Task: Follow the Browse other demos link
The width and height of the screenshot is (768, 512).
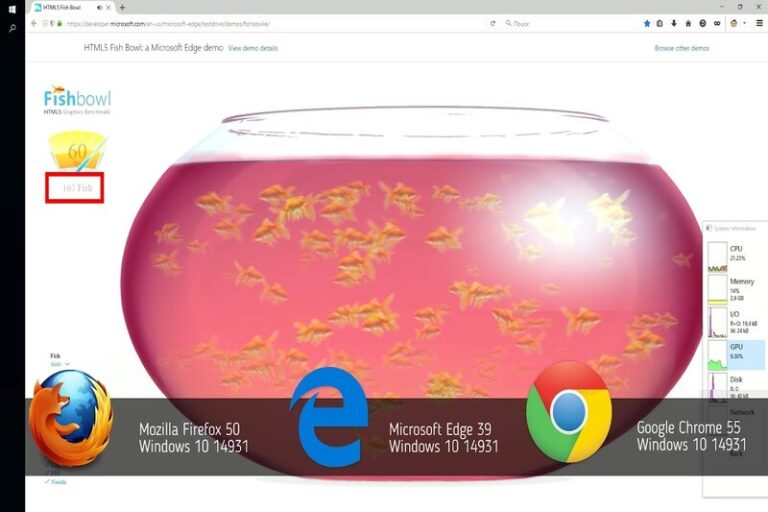Action: 682,48
